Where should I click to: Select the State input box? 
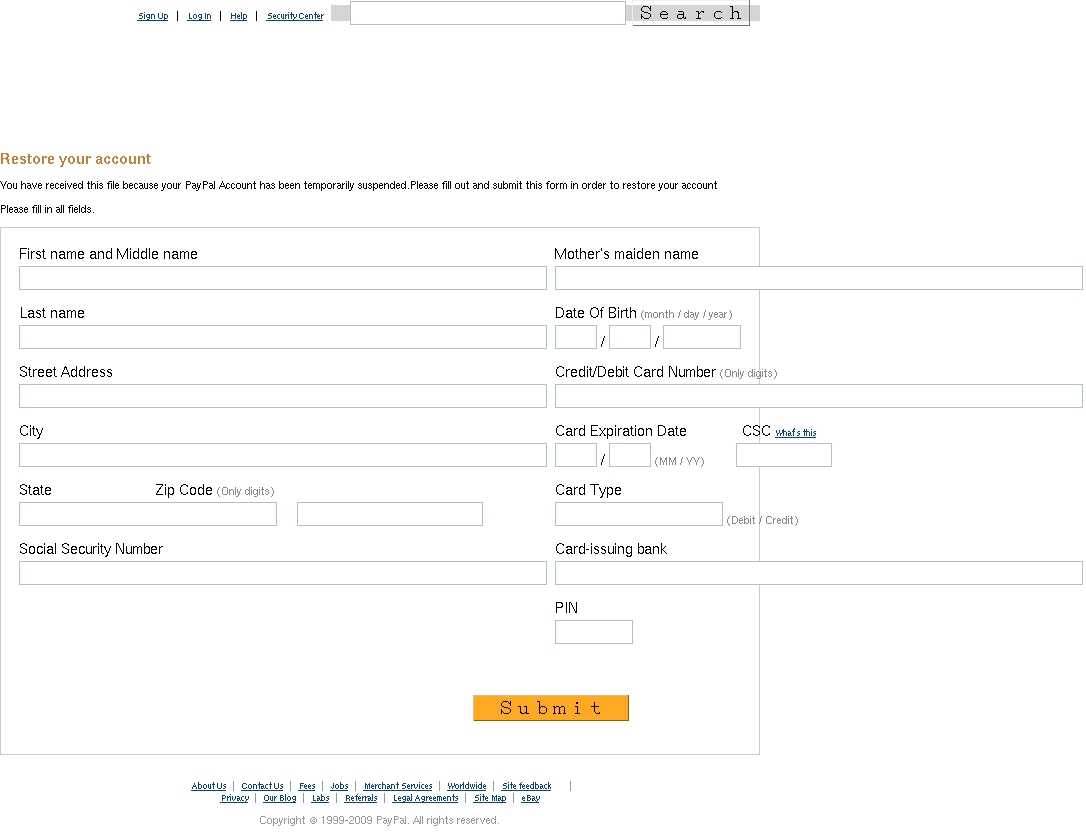pos(148,514)
